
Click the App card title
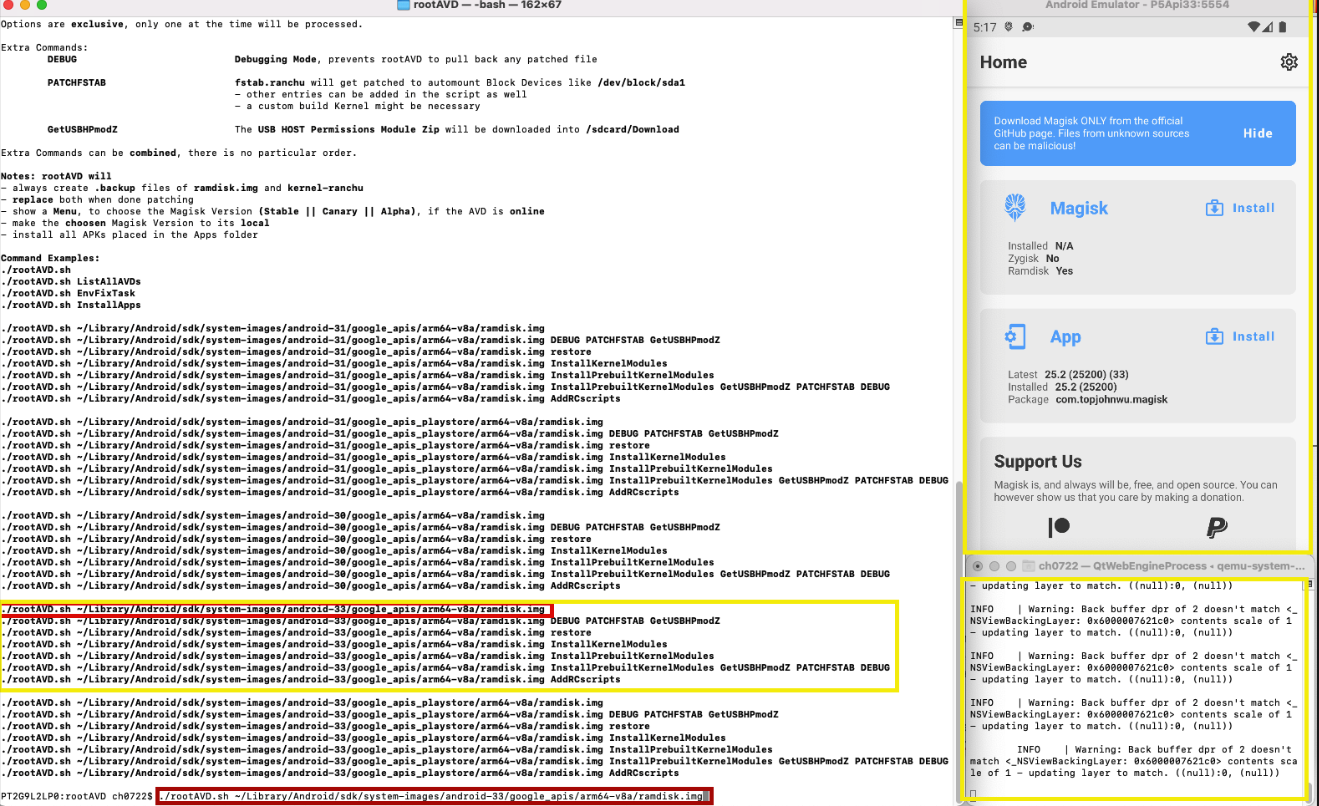1065,337
